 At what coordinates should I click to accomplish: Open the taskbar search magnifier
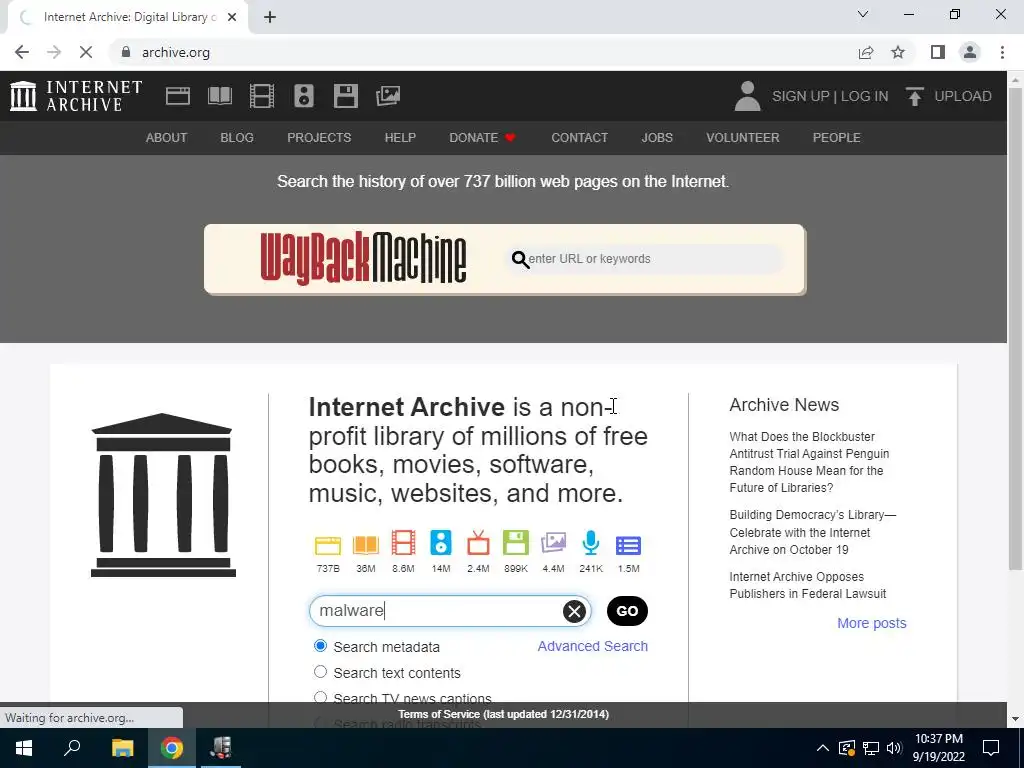click(72, 748)
